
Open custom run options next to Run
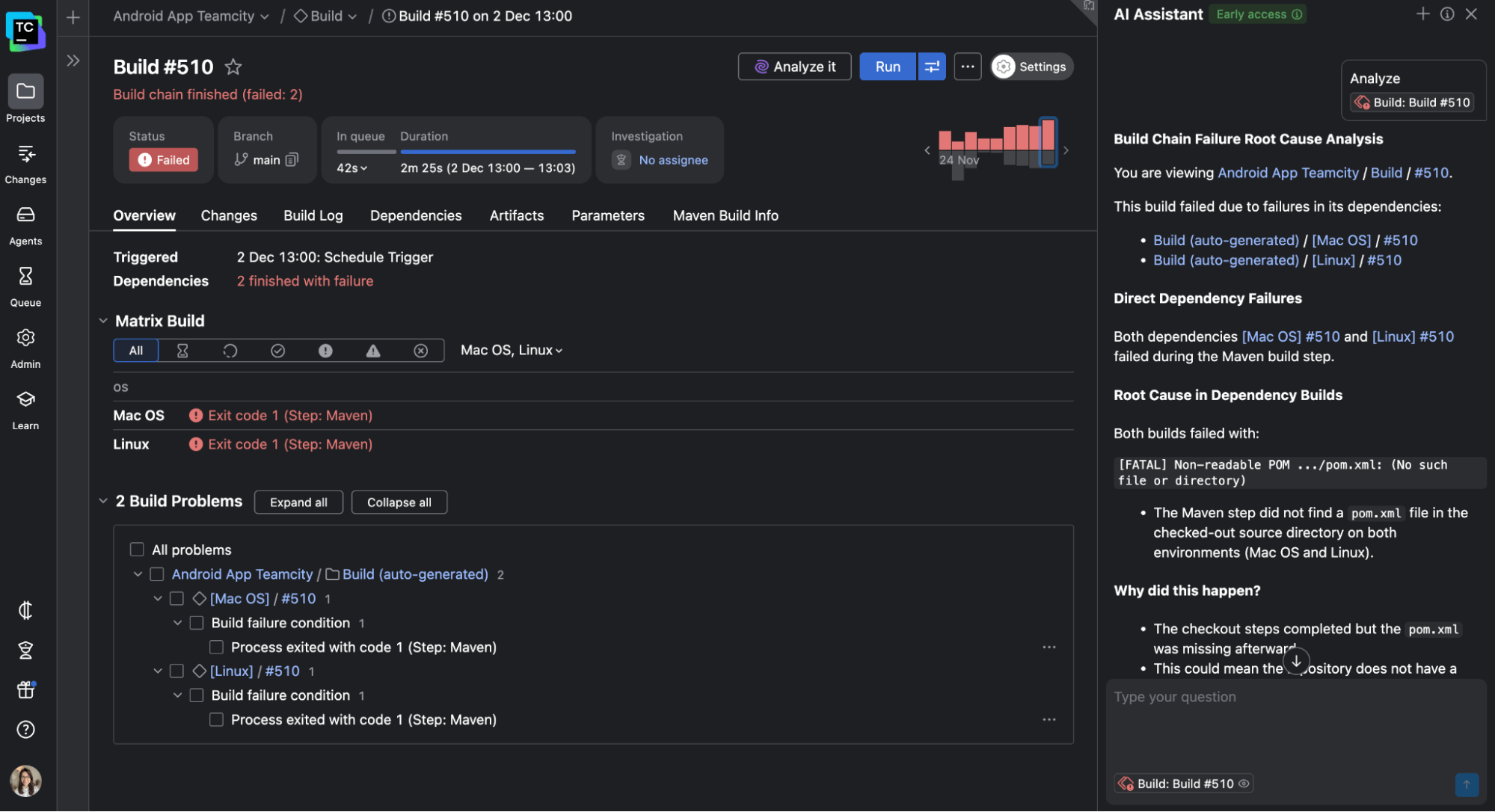932,67
